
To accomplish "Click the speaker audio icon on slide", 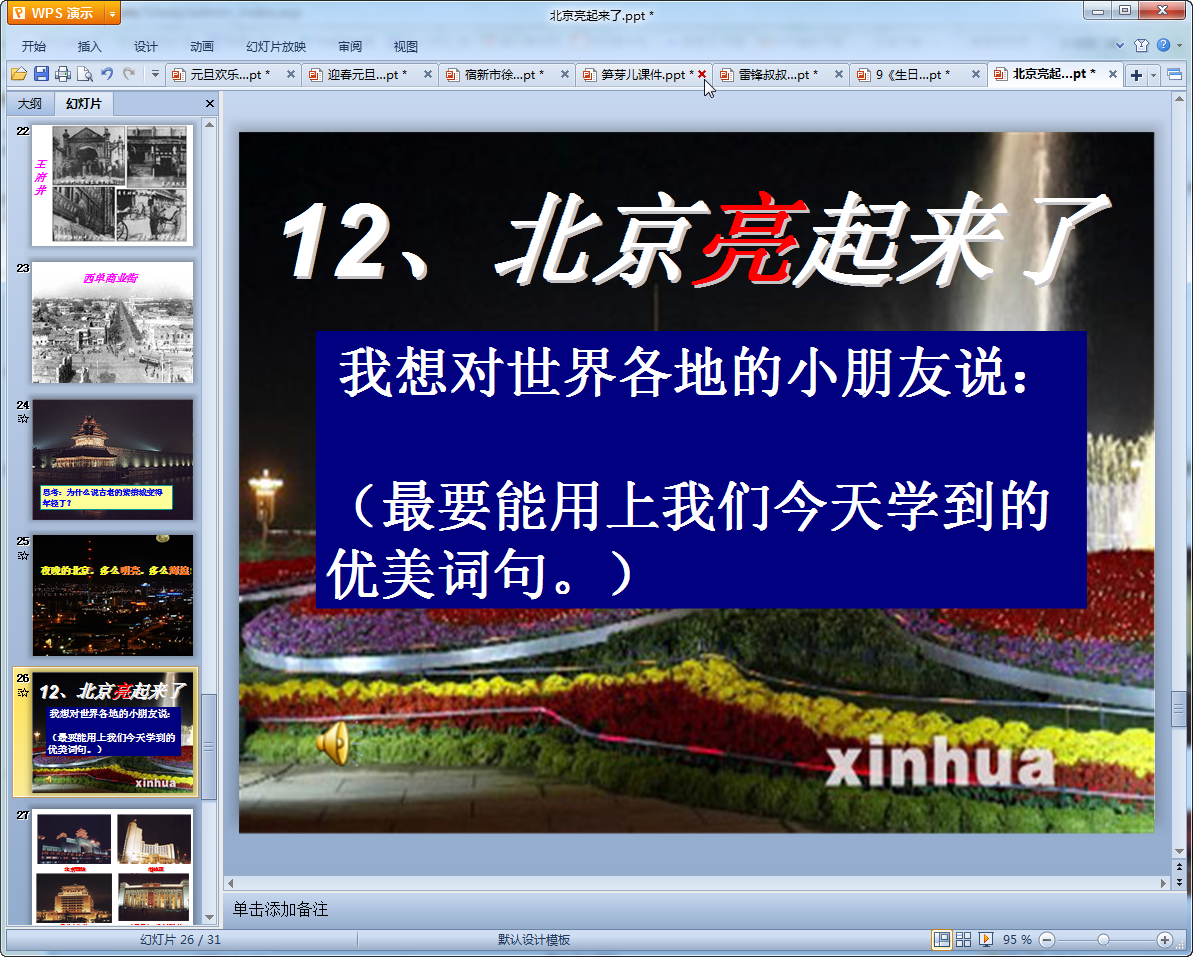I will [333, 743].
